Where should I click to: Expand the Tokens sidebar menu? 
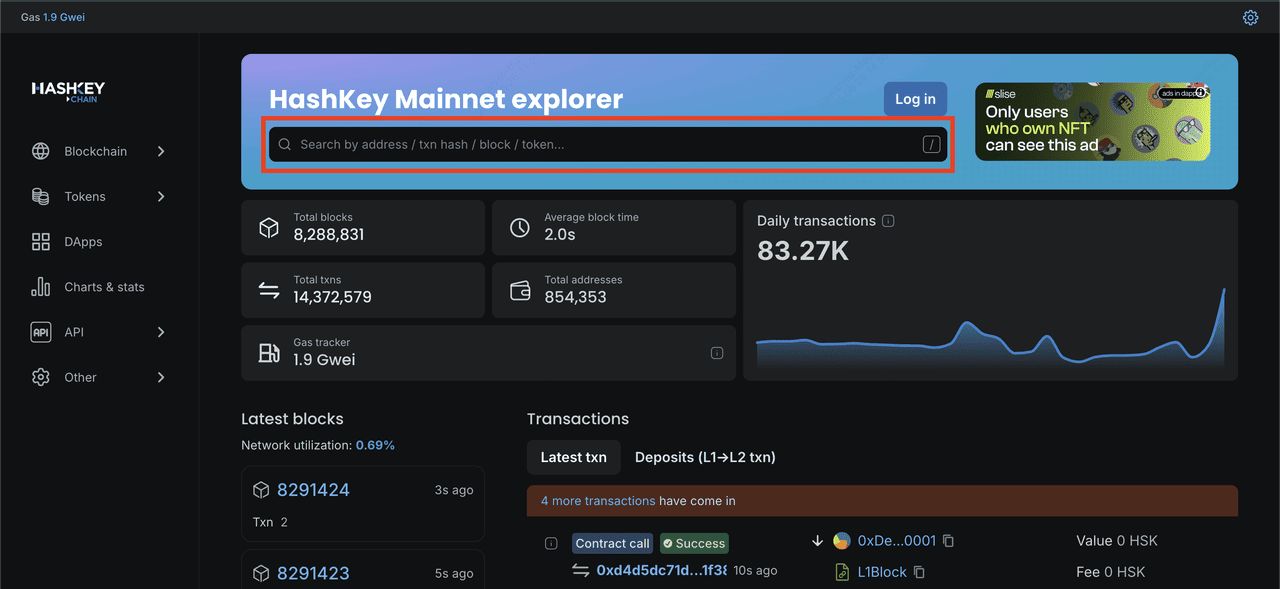161,197
